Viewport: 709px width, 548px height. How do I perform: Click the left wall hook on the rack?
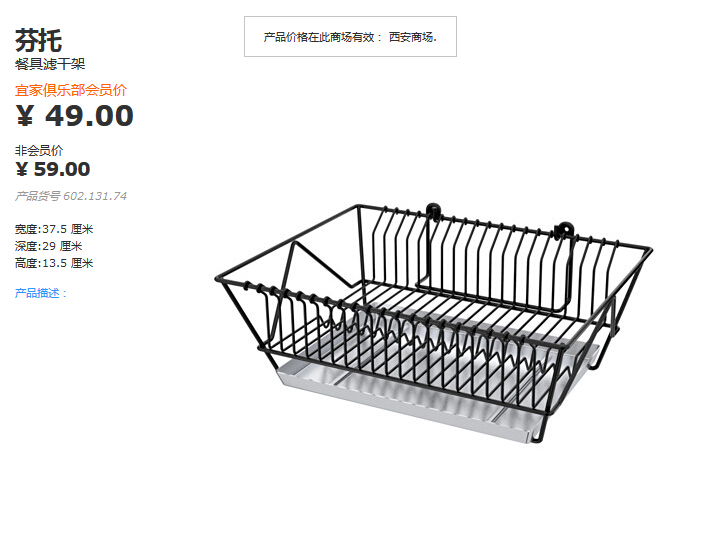pyautogui.click(x=433, y=212)
